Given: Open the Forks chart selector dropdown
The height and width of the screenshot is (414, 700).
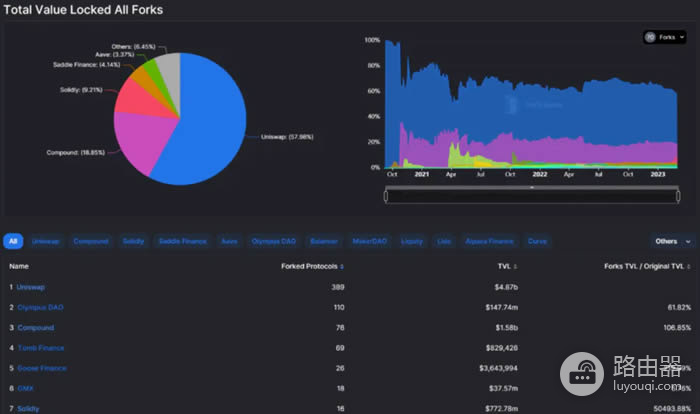Looking at the screenshot, I should click(x=665, y=37).
